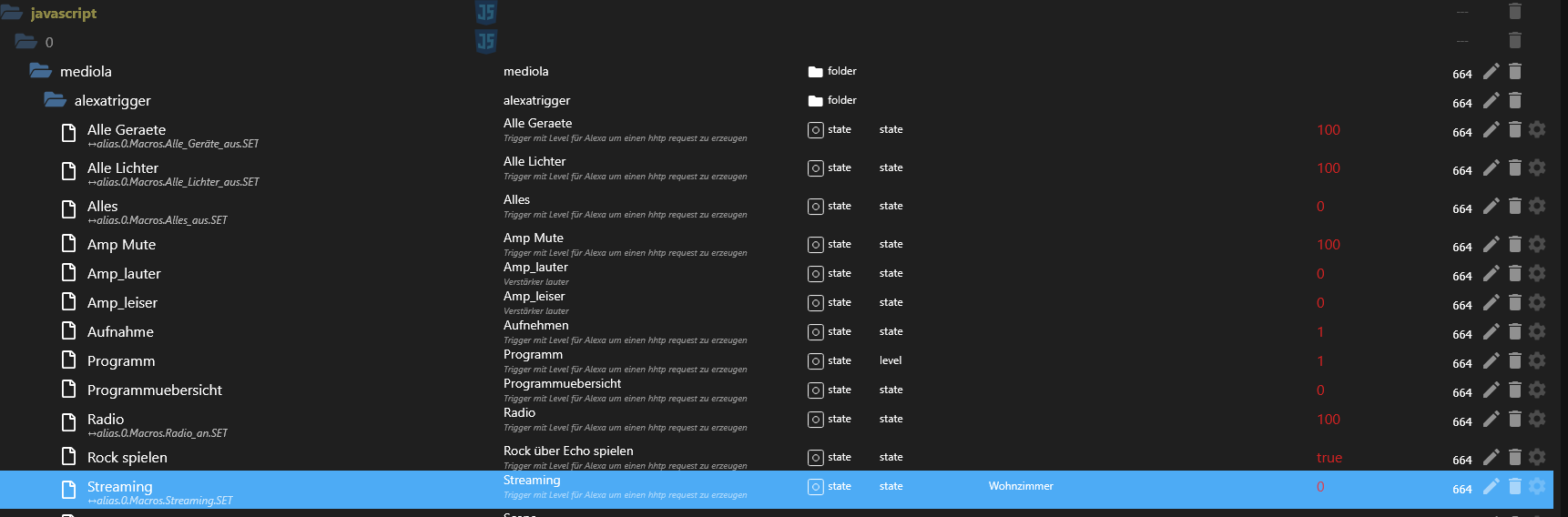Open settings gear for Amp_lauter

tap(1538, 273)
